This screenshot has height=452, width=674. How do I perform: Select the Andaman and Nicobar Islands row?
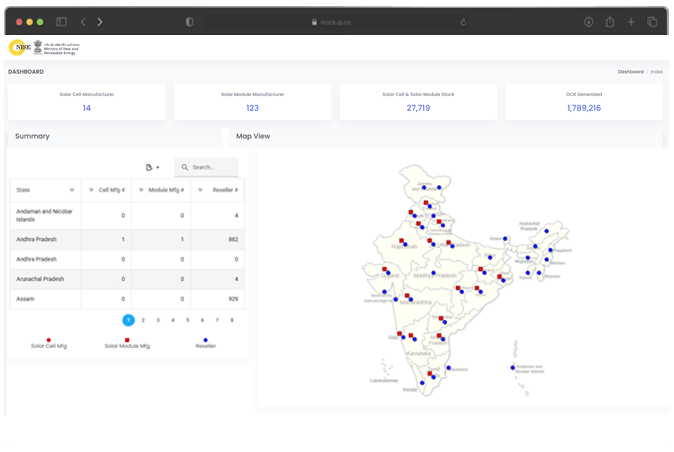(127, 215)
